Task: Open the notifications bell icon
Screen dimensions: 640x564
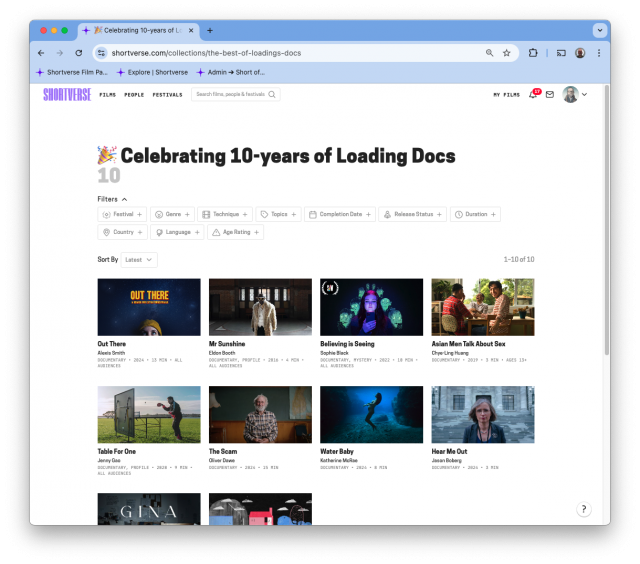Action: 533,95
